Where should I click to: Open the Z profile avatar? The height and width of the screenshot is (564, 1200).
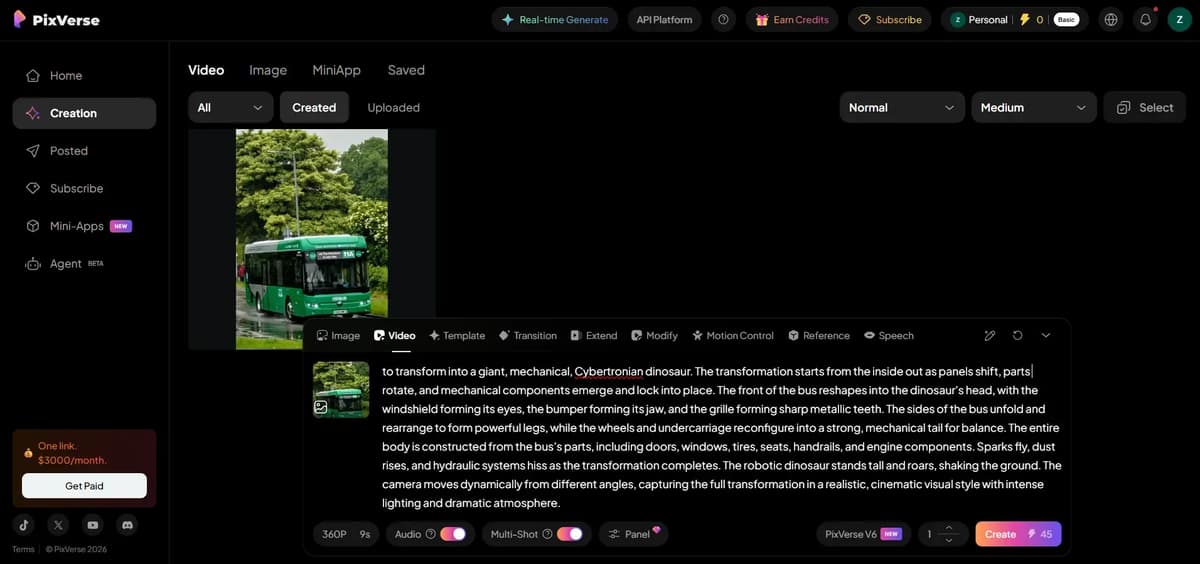[1179, 19]
